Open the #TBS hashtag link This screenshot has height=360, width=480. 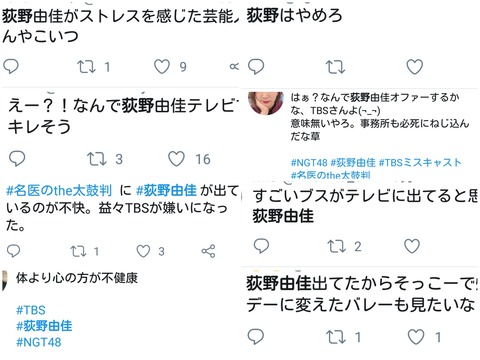pyautogui.click(x=31, y=310)
